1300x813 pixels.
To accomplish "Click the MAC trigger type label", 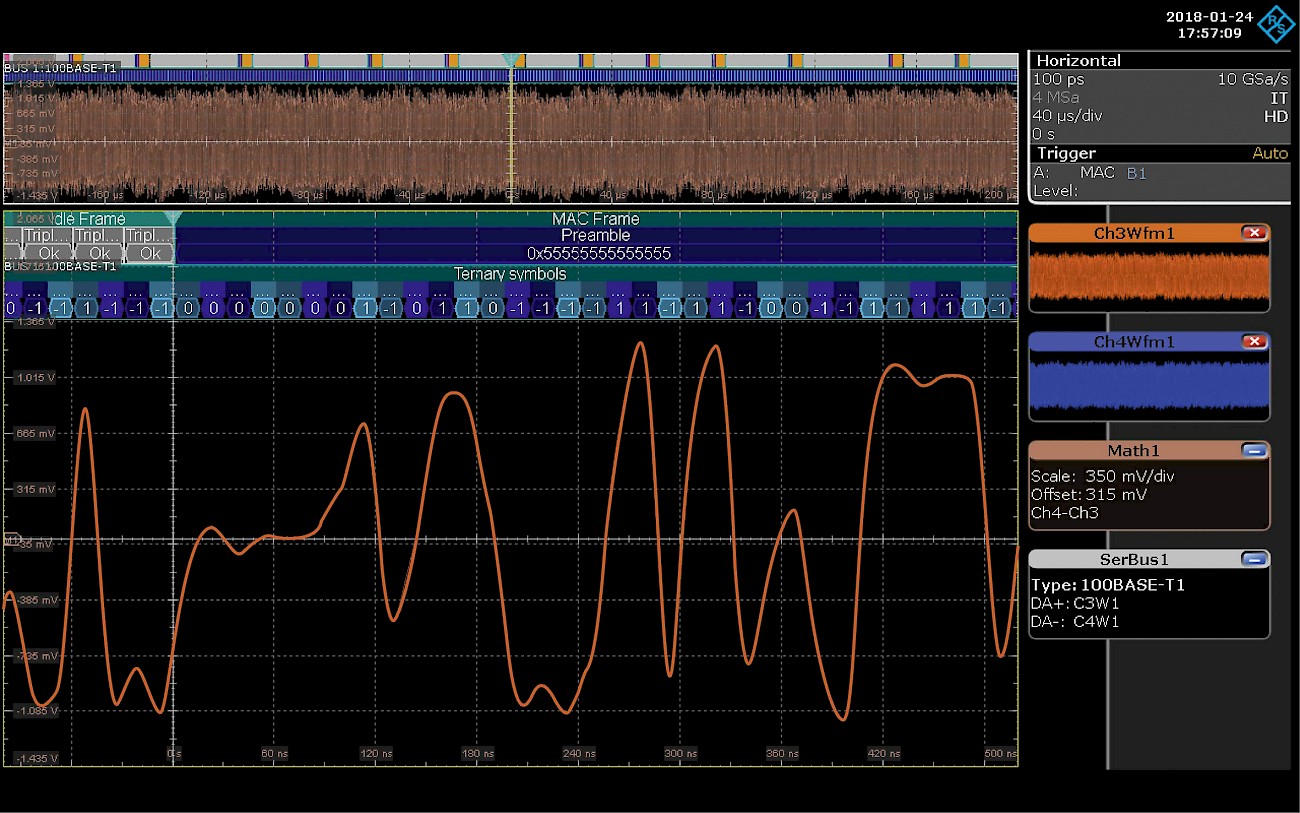I will tap(1097, 173).
